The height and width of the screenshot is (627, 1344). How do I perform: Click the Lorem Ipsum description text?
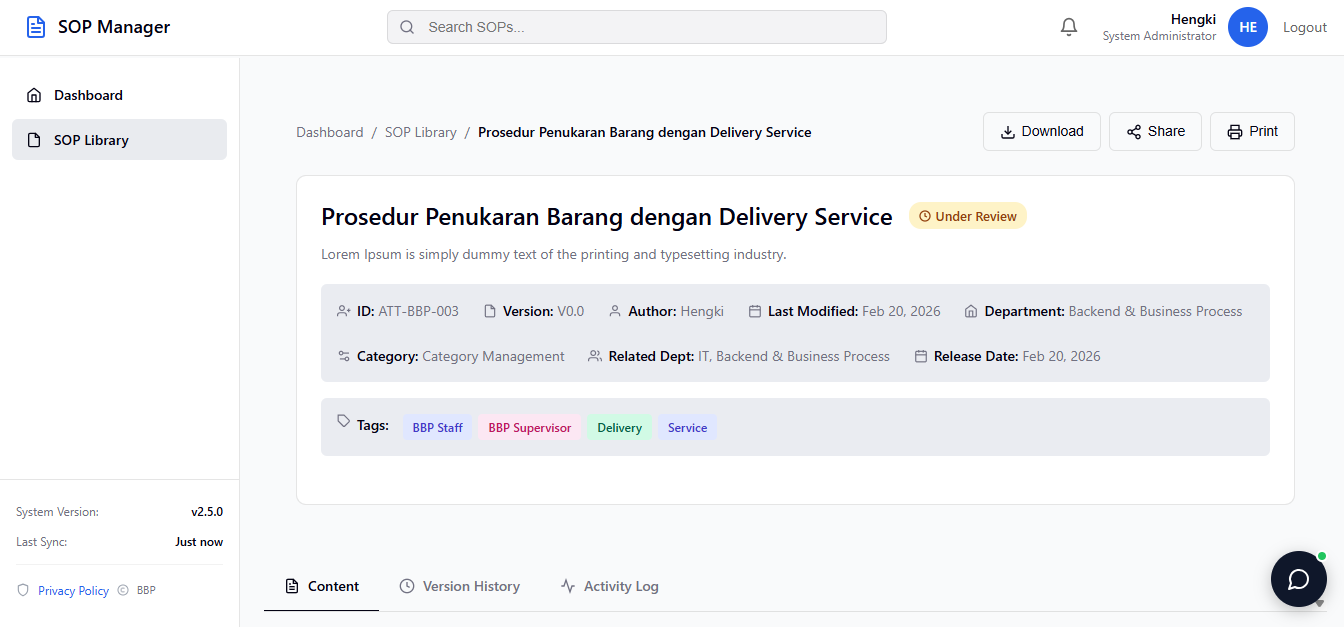554,254
